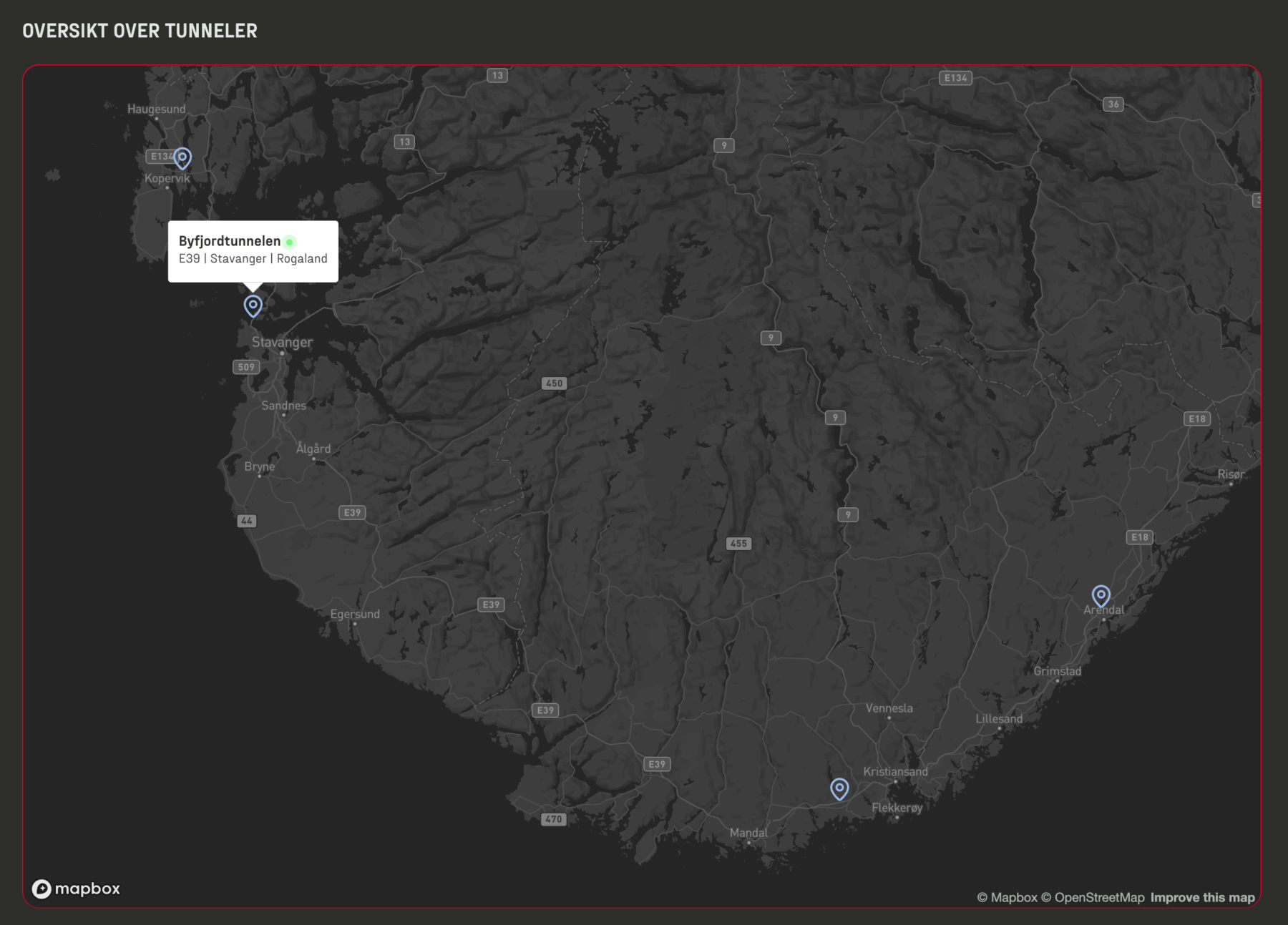Click the Haugesund city label
The width and height of the screenshot is (1288, 925).
point(156,109)
